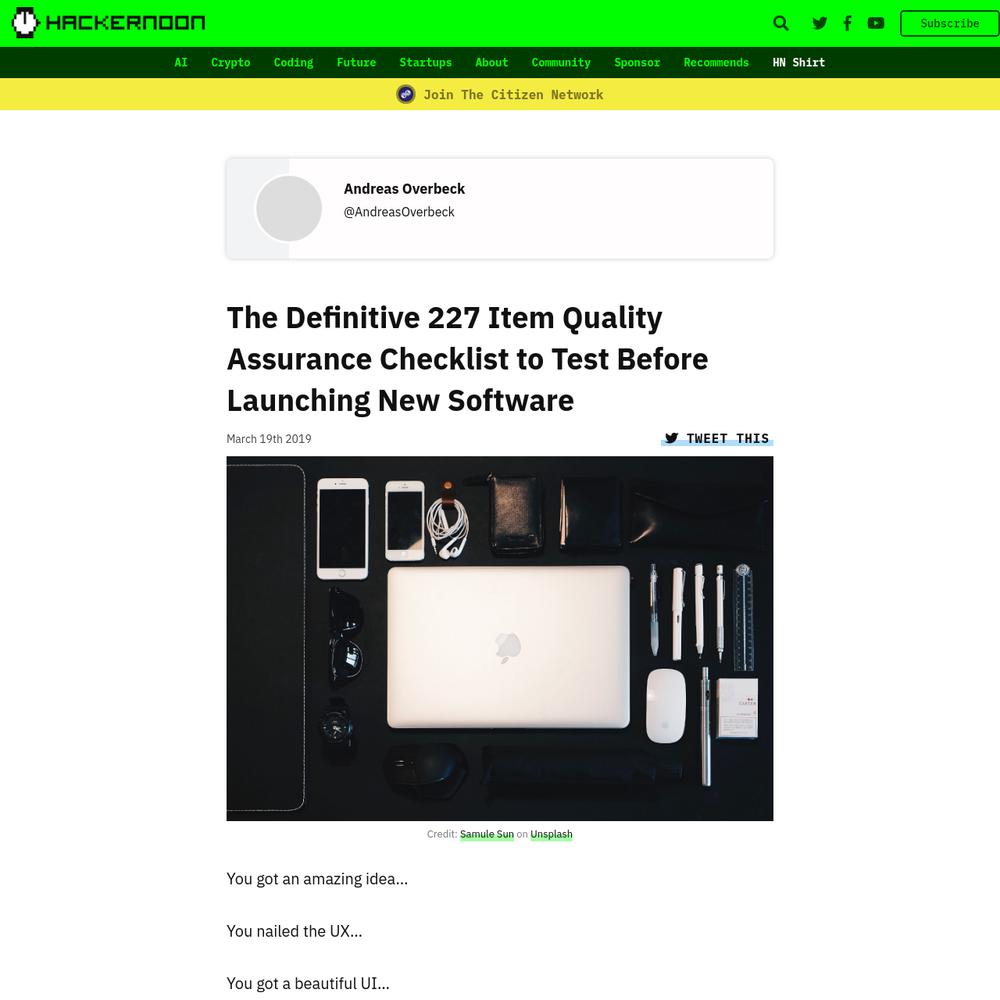Open the YouTube icon in header
The height and width of the screenshot is (1000, 1000).
[876, 24]
